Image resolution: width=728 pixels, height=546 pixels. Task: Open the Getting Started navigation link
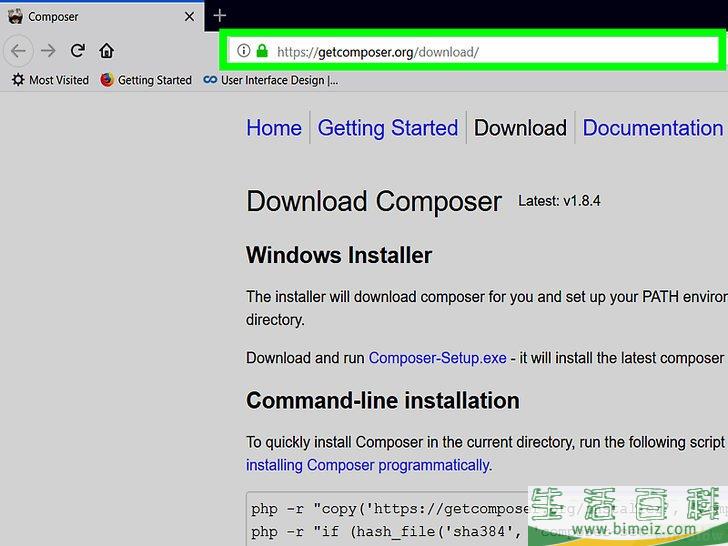click(388, 128)
